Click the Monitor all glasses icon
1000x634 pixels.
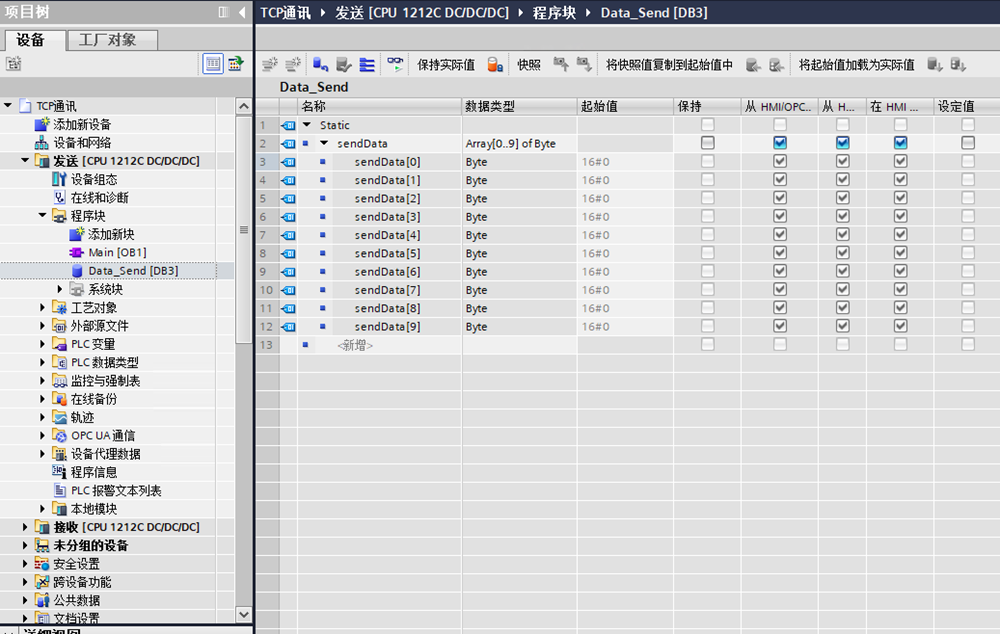coord(396,65)
